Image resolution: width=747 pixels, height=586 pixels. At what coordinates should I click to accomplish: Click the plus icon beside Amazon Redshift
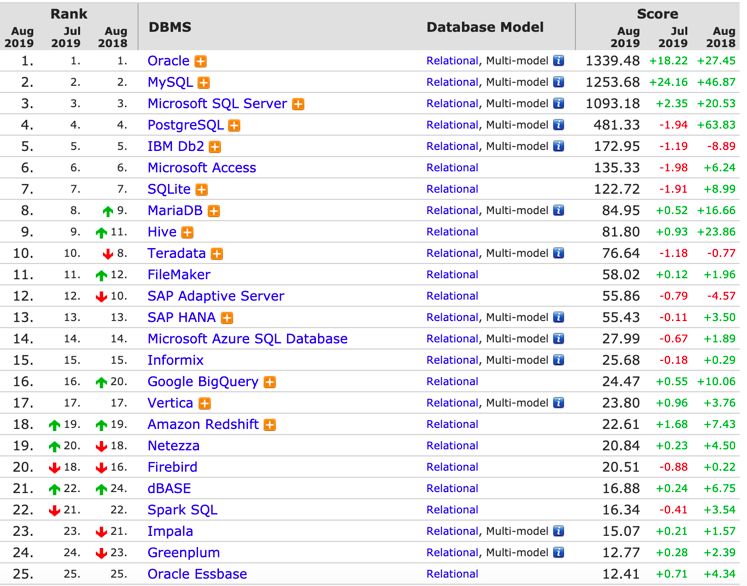click(x=269, y=425)
